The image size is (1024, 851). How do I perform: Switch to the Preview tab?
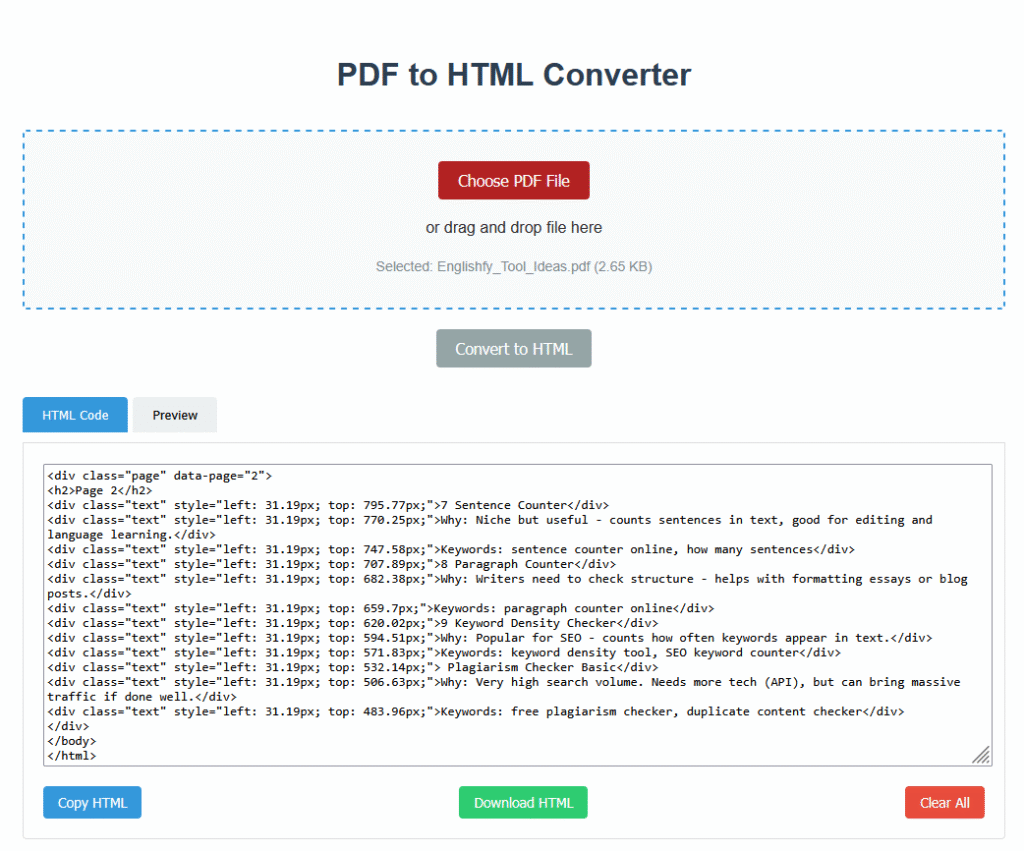pyautogui.click(x=175, y=415)
